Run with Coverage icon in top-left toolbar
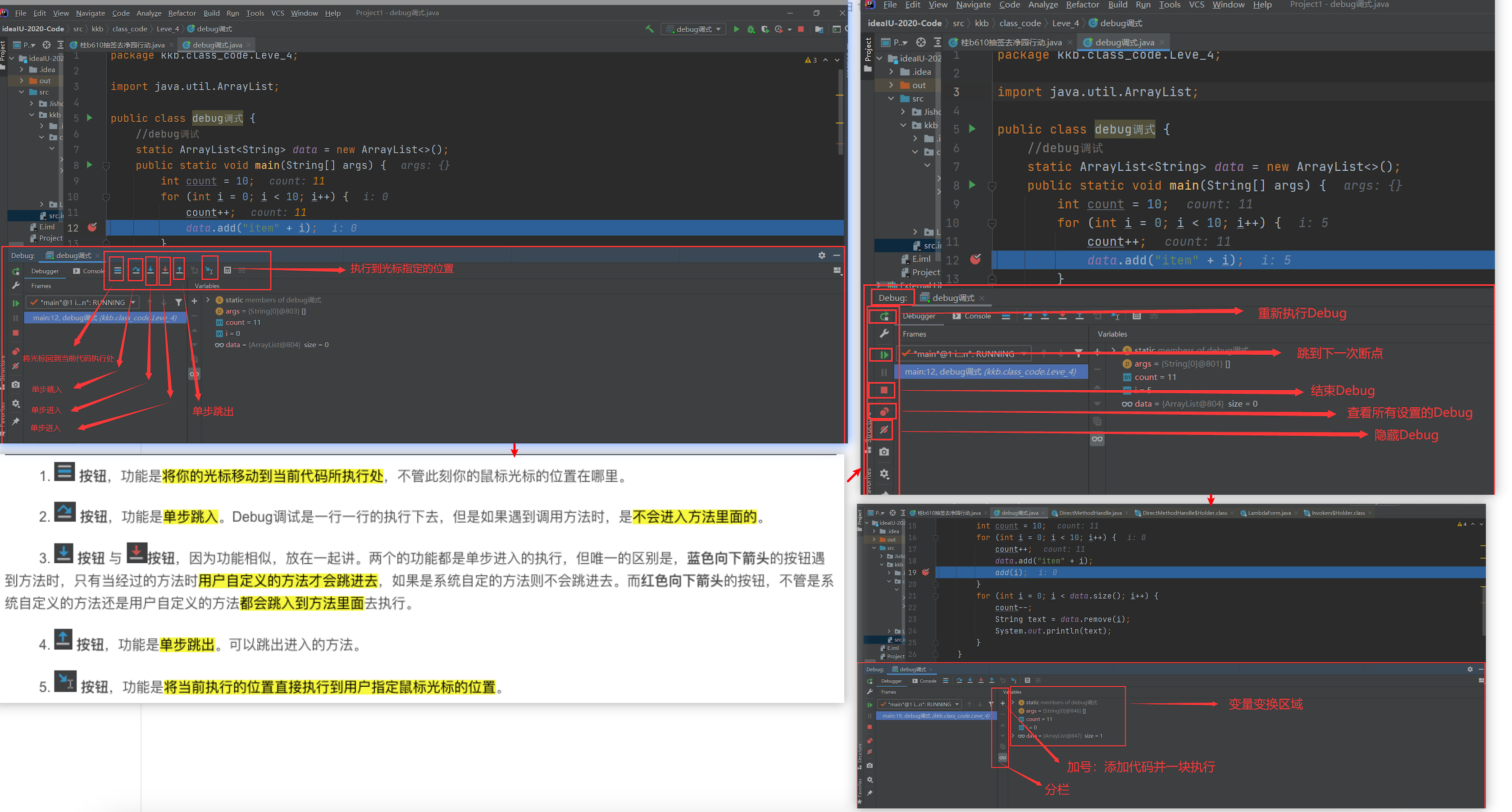 765,29
